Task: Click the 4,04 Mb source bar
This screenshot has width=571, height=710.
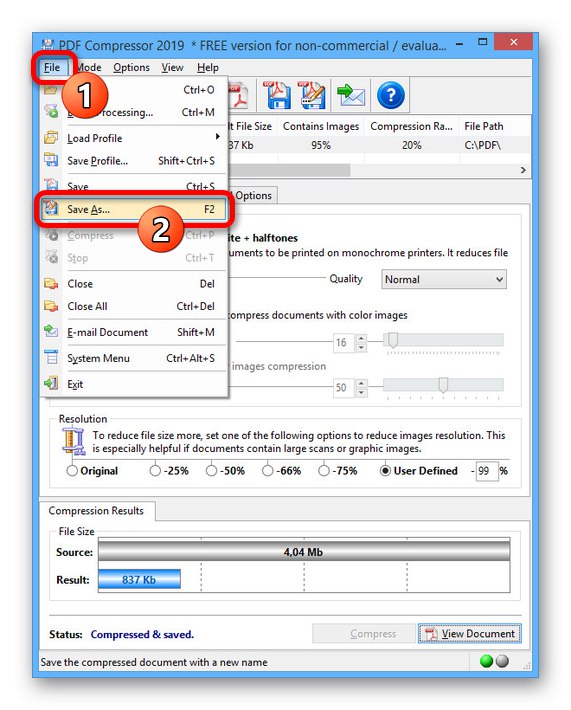Action: (304, 552)
